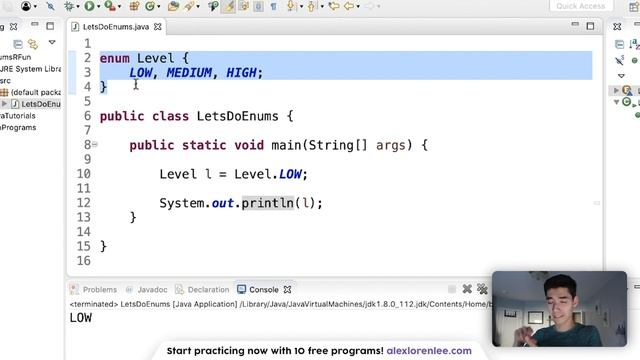Select the default package tree item

(x=31, y=92)
